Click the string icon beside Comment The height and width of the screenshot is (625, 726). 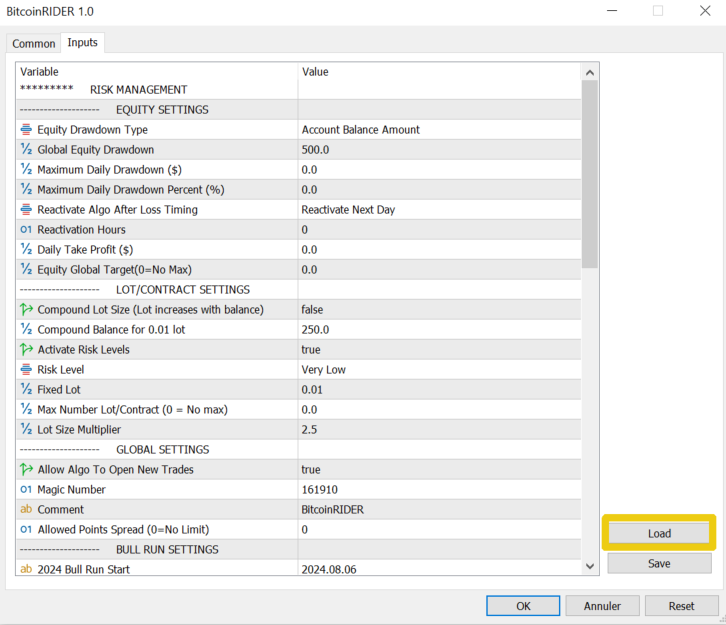[26, 509]
